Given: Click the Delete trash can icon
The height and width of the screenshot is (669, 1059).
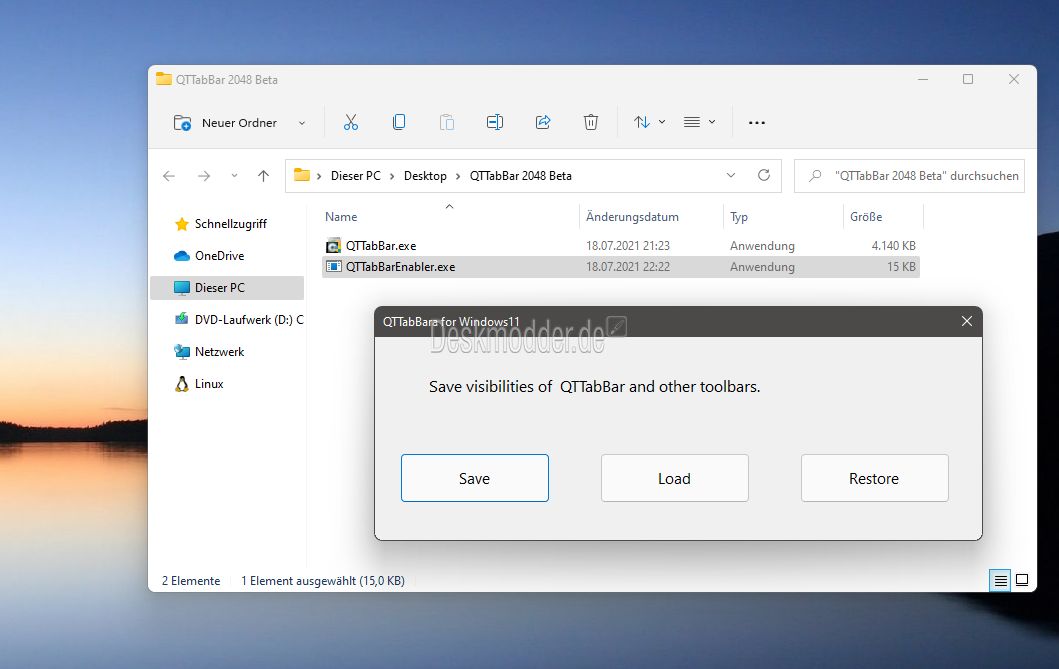Looking at the screenshot, I should (591, 122).
